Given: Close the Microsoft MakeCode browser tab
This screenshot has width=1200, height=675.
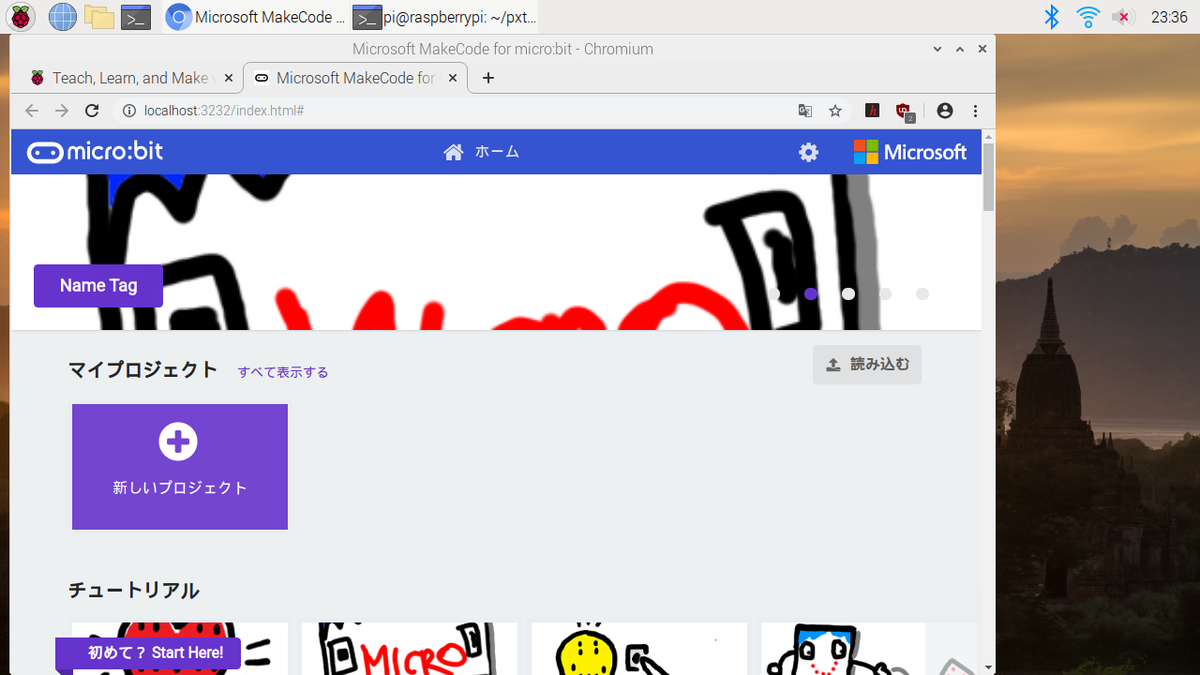Looking at the screenshot, I should click(453, 78).
